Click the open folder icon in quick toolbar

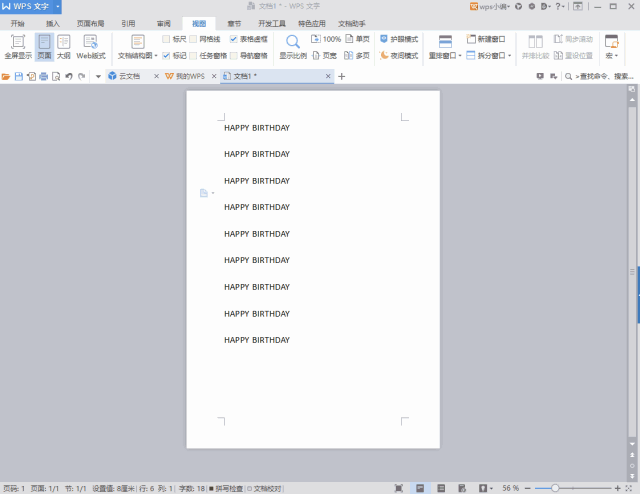coord(6,76)
